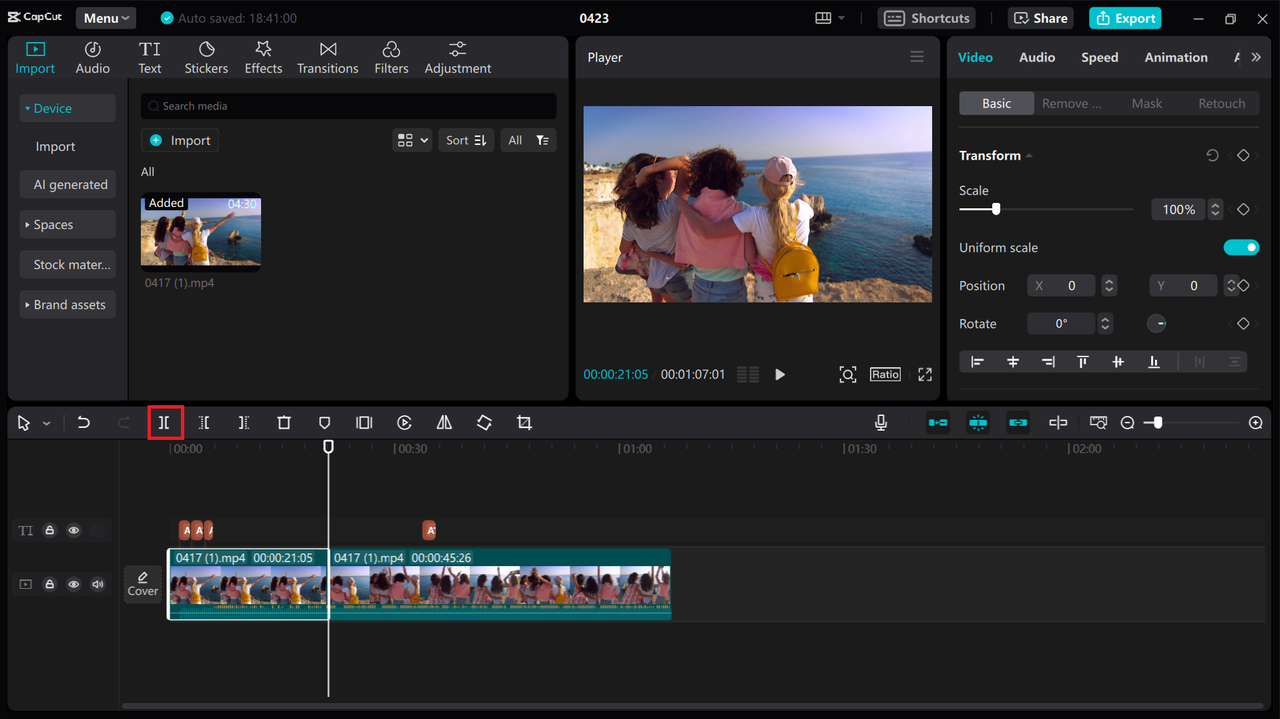The image size is (1280, 719).
Task: Click the Share button
Action: coord(1040,18)
